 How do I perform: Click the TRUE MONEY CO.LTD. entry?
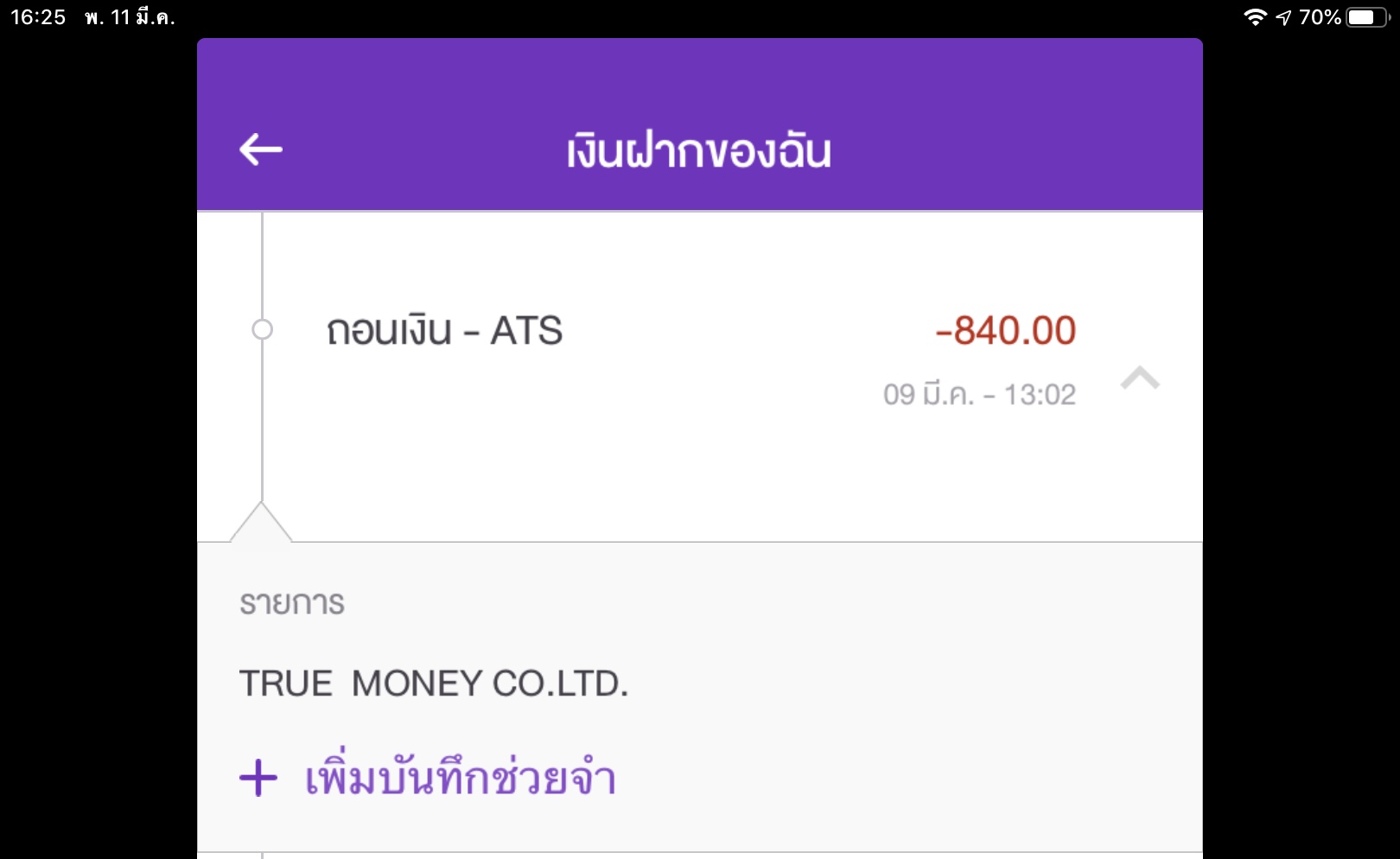coord(433,684)
